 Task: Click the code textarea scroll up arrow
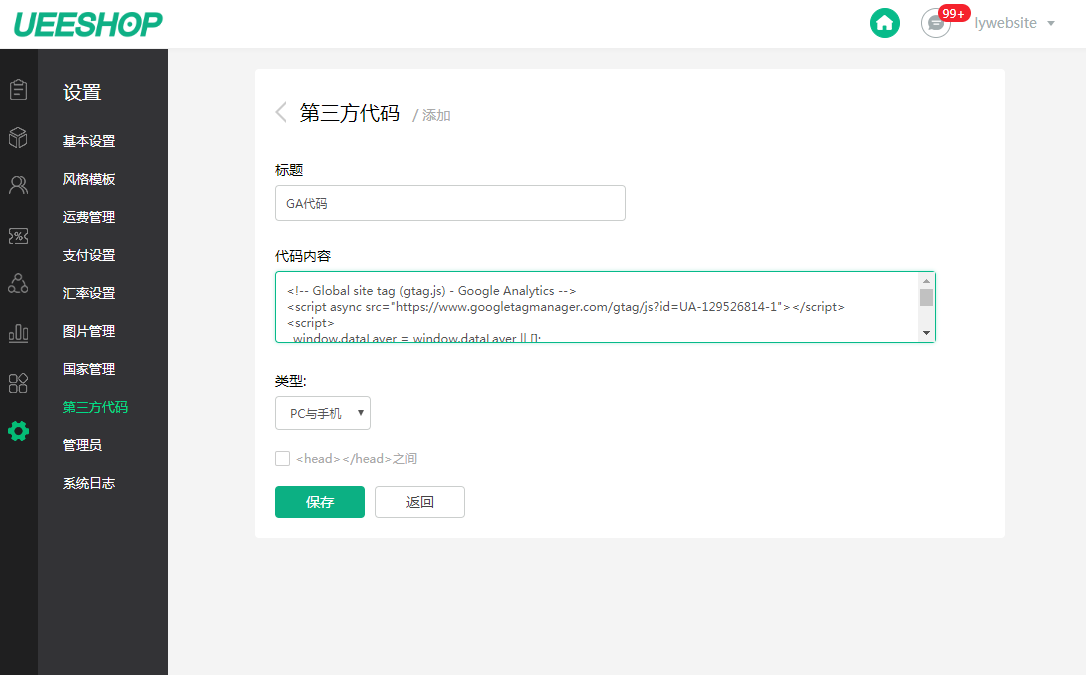(x=927, y=280)
